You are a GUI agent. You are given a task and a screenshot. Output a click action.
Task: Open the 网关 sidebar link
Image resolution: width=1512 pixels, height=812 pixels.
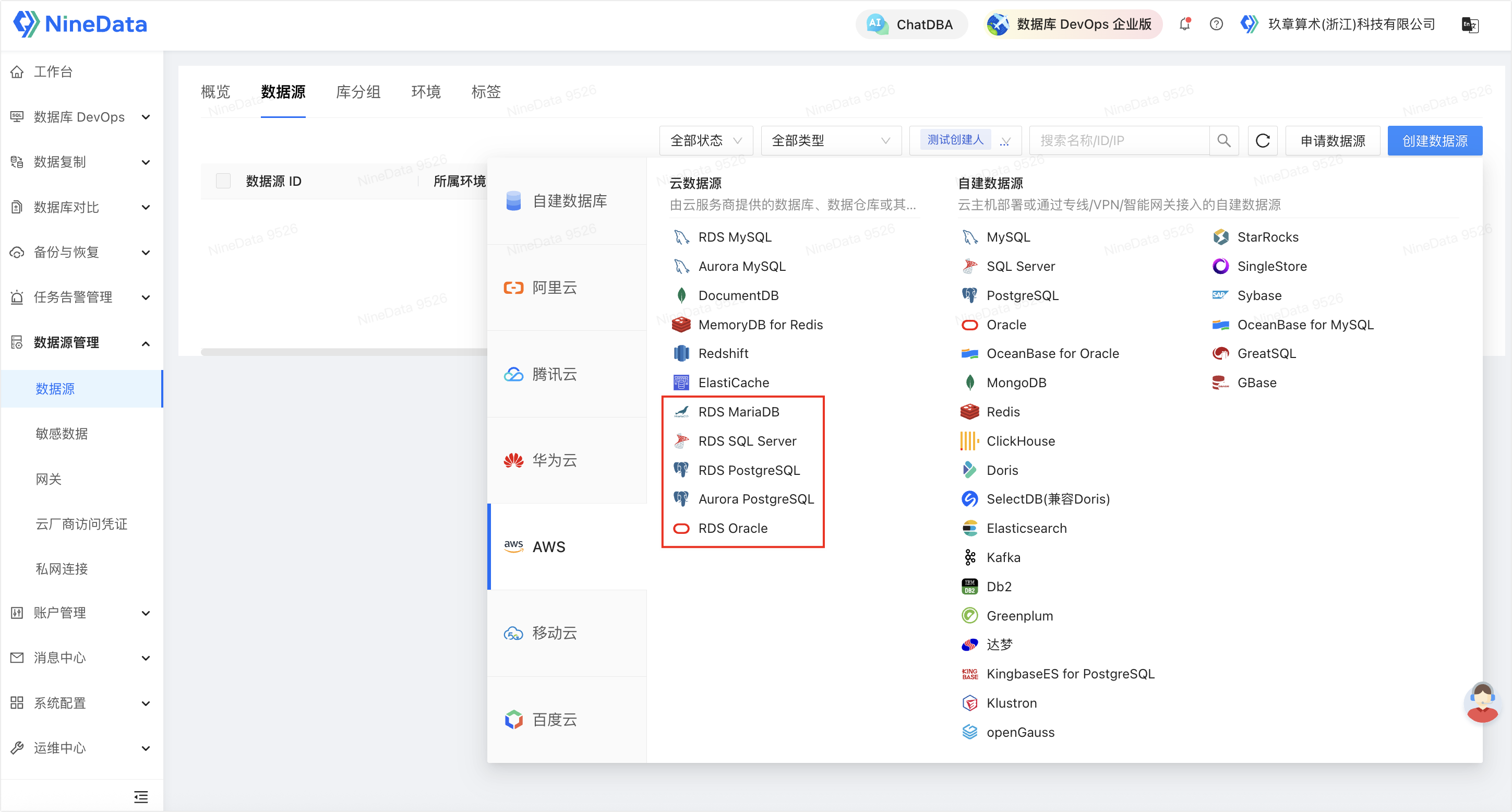[x=48, y=479]
